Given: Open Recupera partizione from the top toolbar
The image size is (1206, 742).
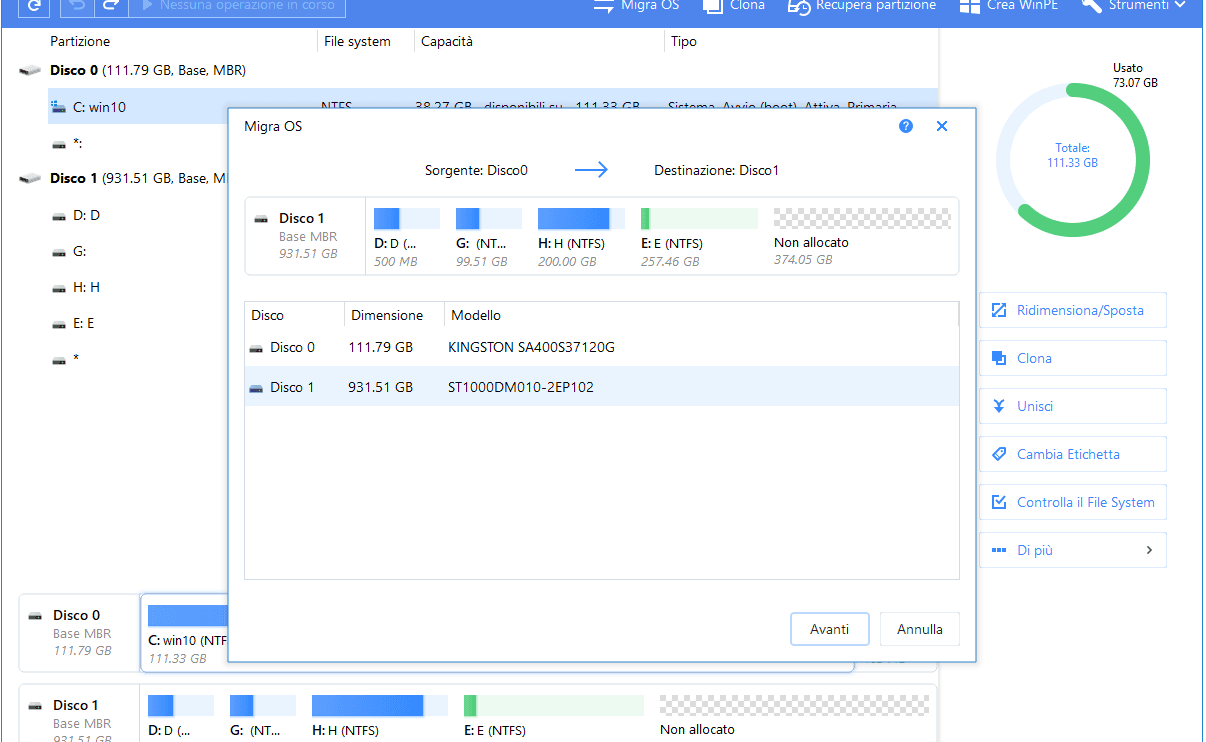Looking at the screenshot, I should pyautogui.click(x=862, y=6).
